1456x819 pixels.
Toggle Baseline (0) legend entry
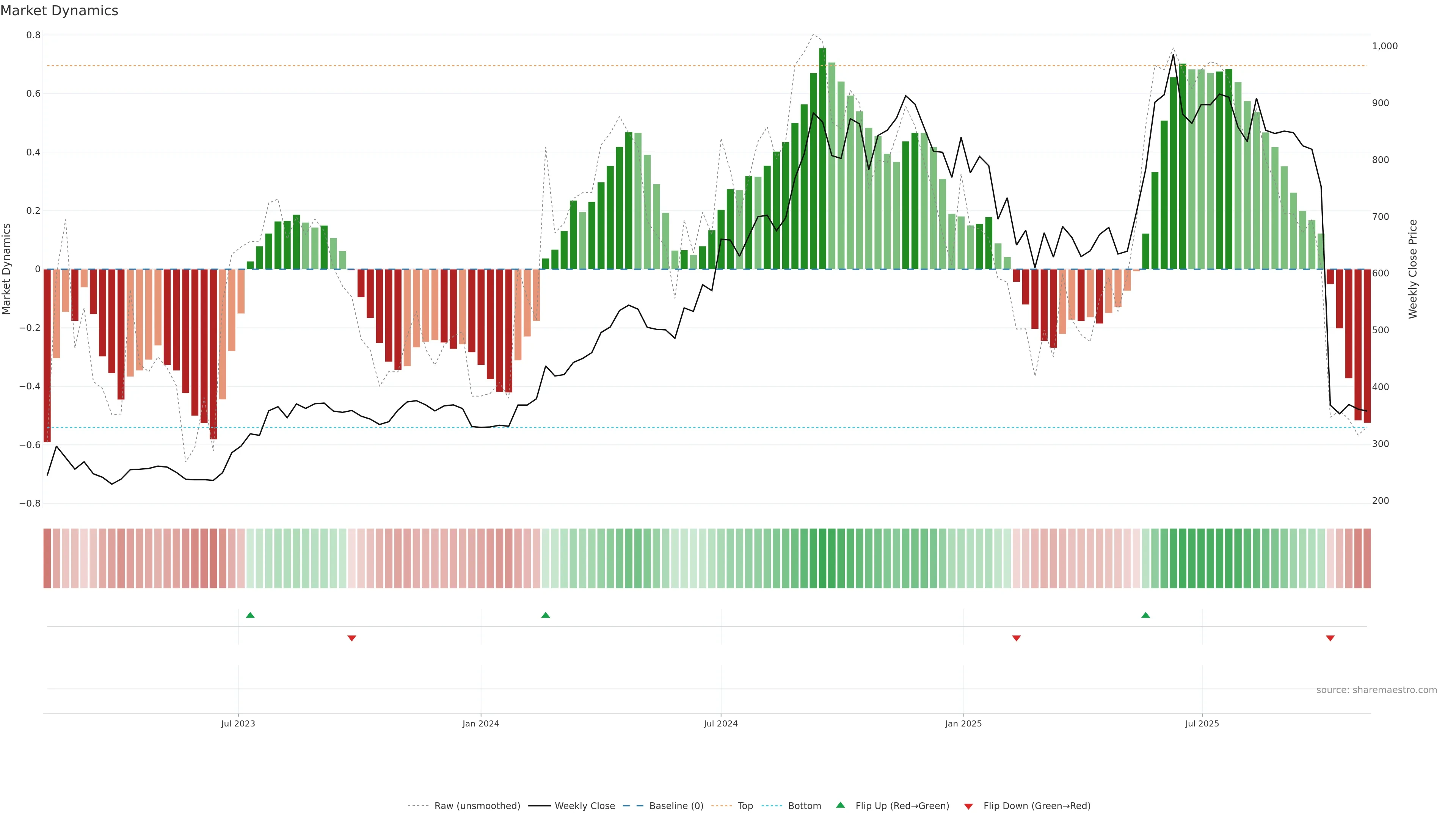click(x=676, y=806)
